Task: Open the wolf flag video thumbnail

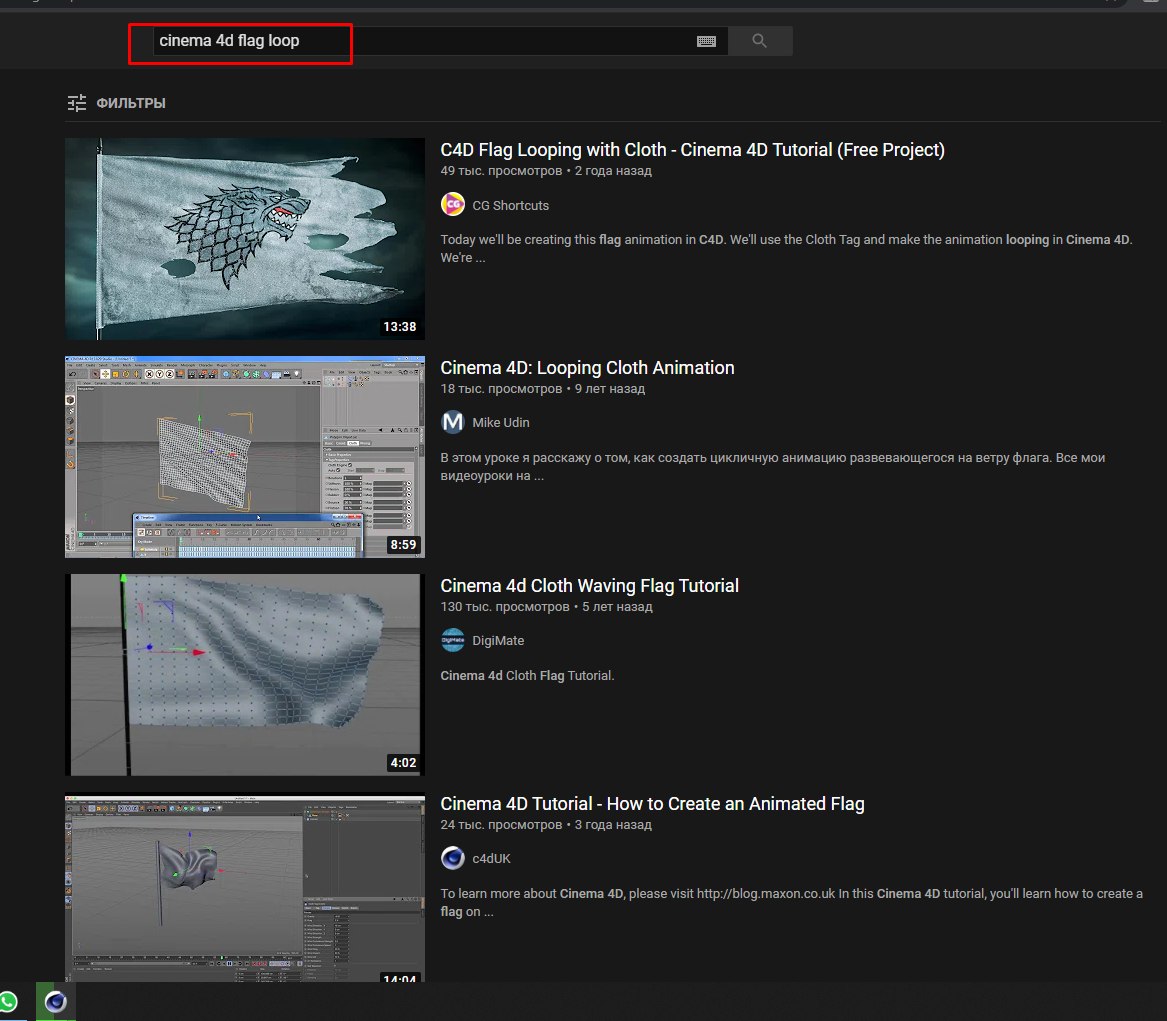Action: click(245, 239)
